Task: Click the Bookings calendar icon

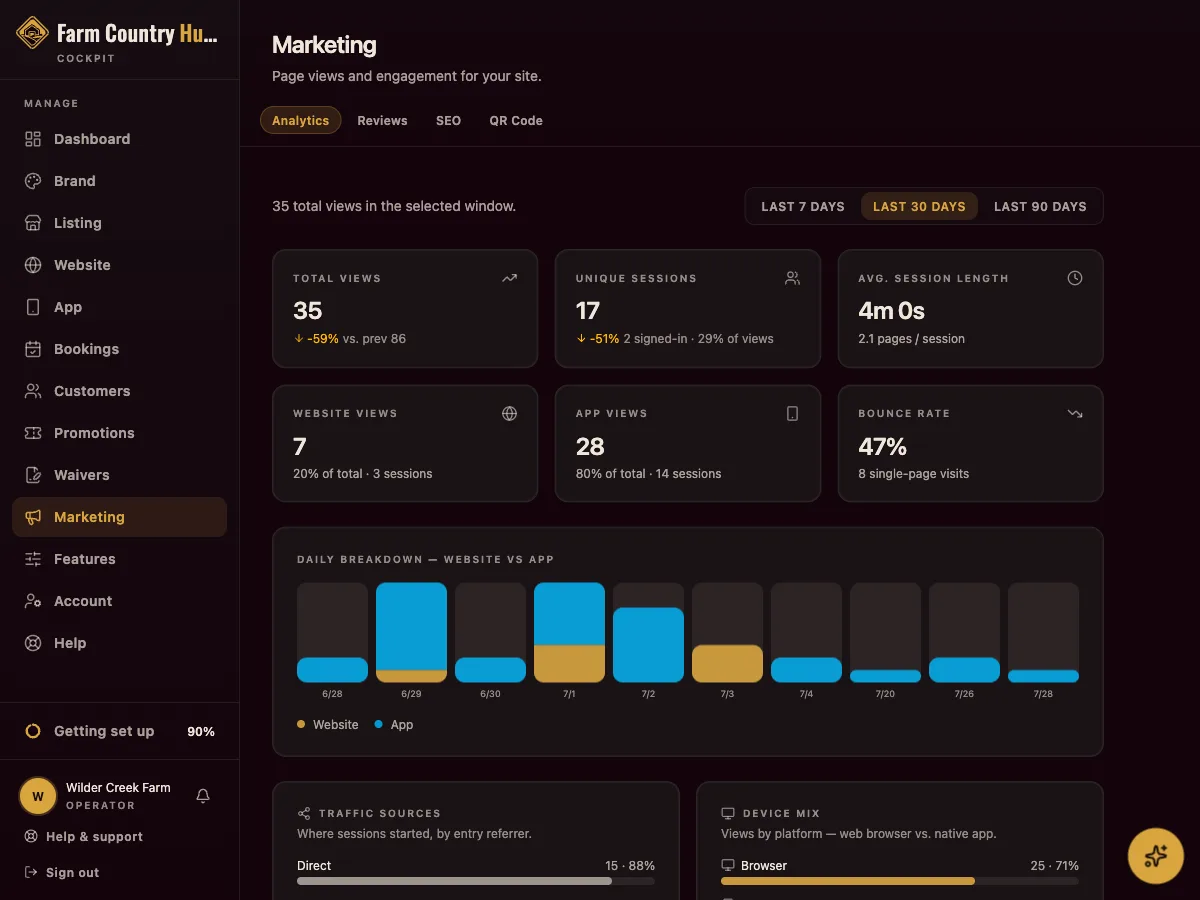Action: [33, 349]
